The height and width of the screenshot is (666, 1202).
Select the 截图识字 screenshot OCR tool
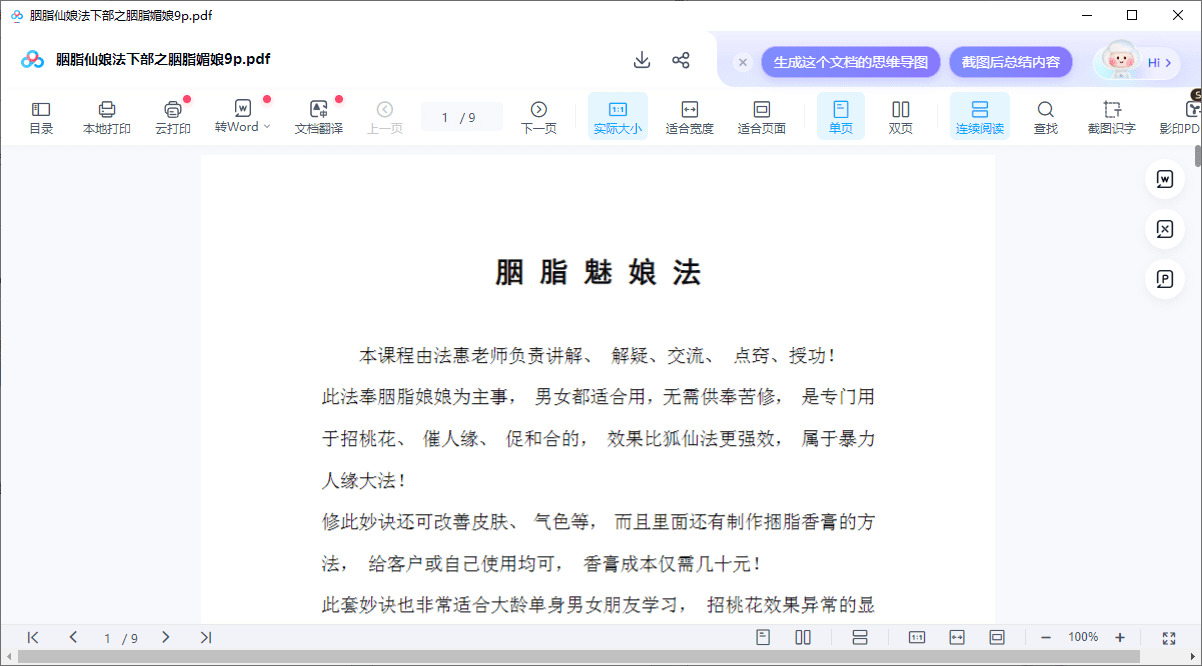[1112, 116]
